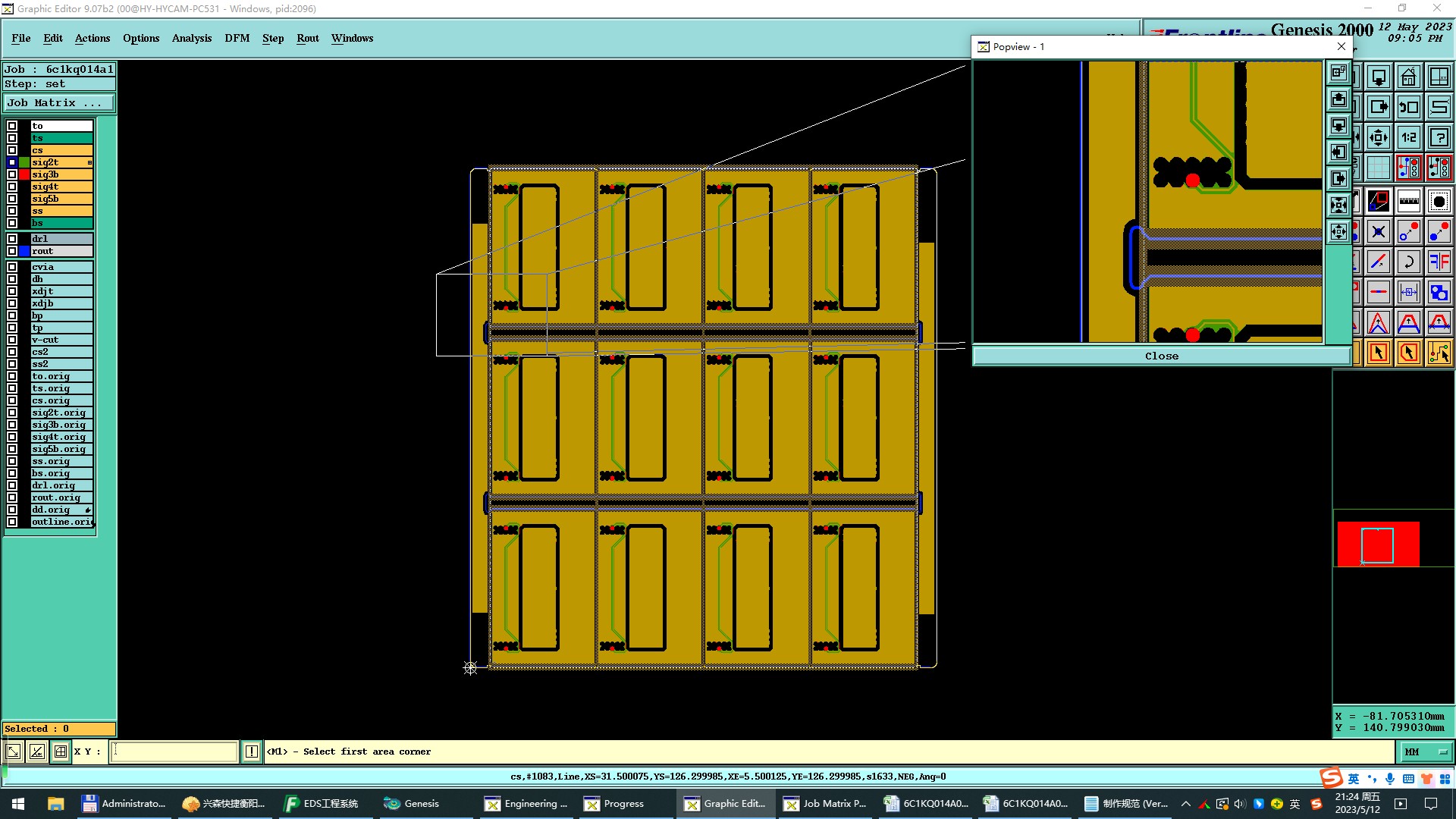Image resolution: width=1456 pixels, height=819 pixels.
Task: Open the Job Matrix button menu
Action: click(x=59, y=102)
